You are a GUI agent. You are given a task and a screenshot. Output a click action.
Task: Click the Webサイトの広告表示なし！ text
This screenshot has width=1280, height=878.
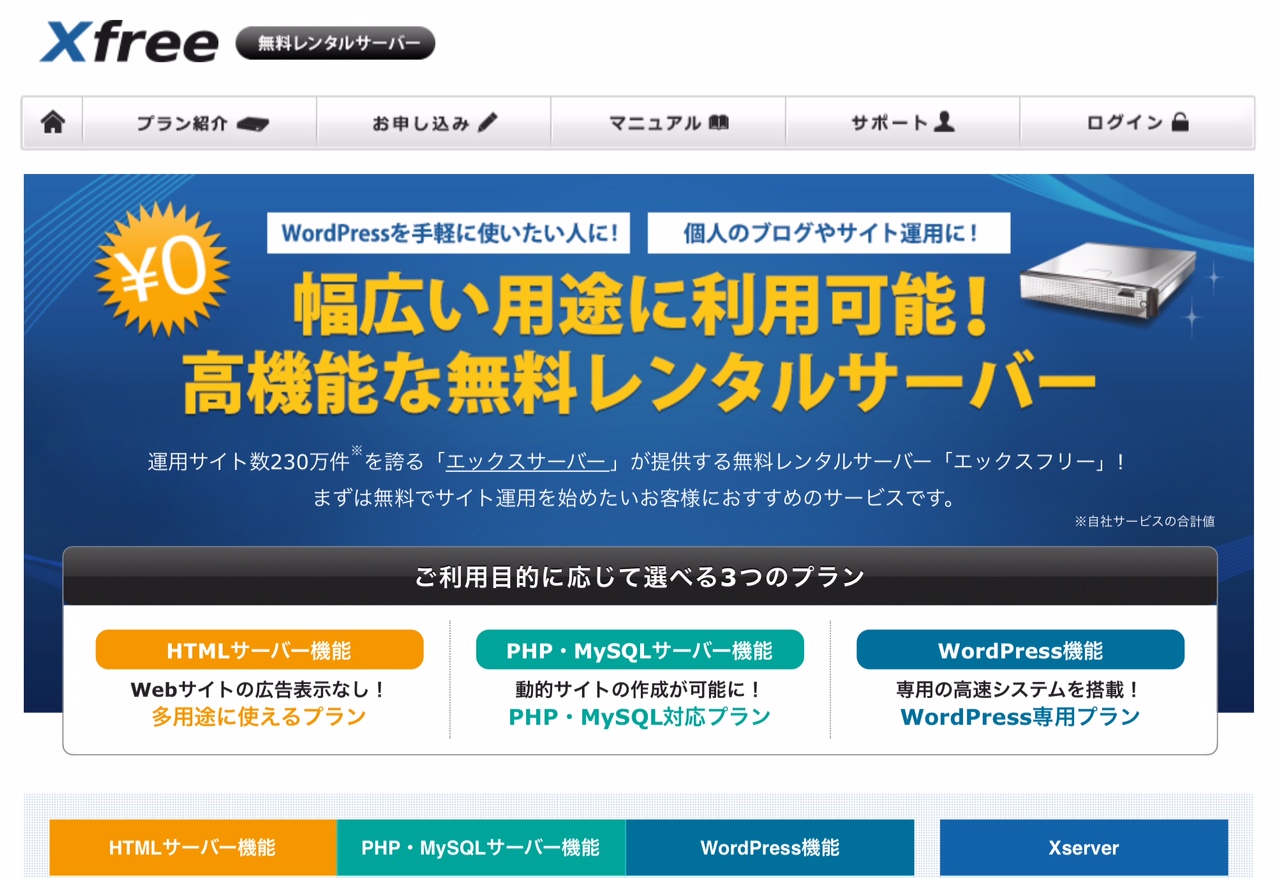click(x=259, y=689)
